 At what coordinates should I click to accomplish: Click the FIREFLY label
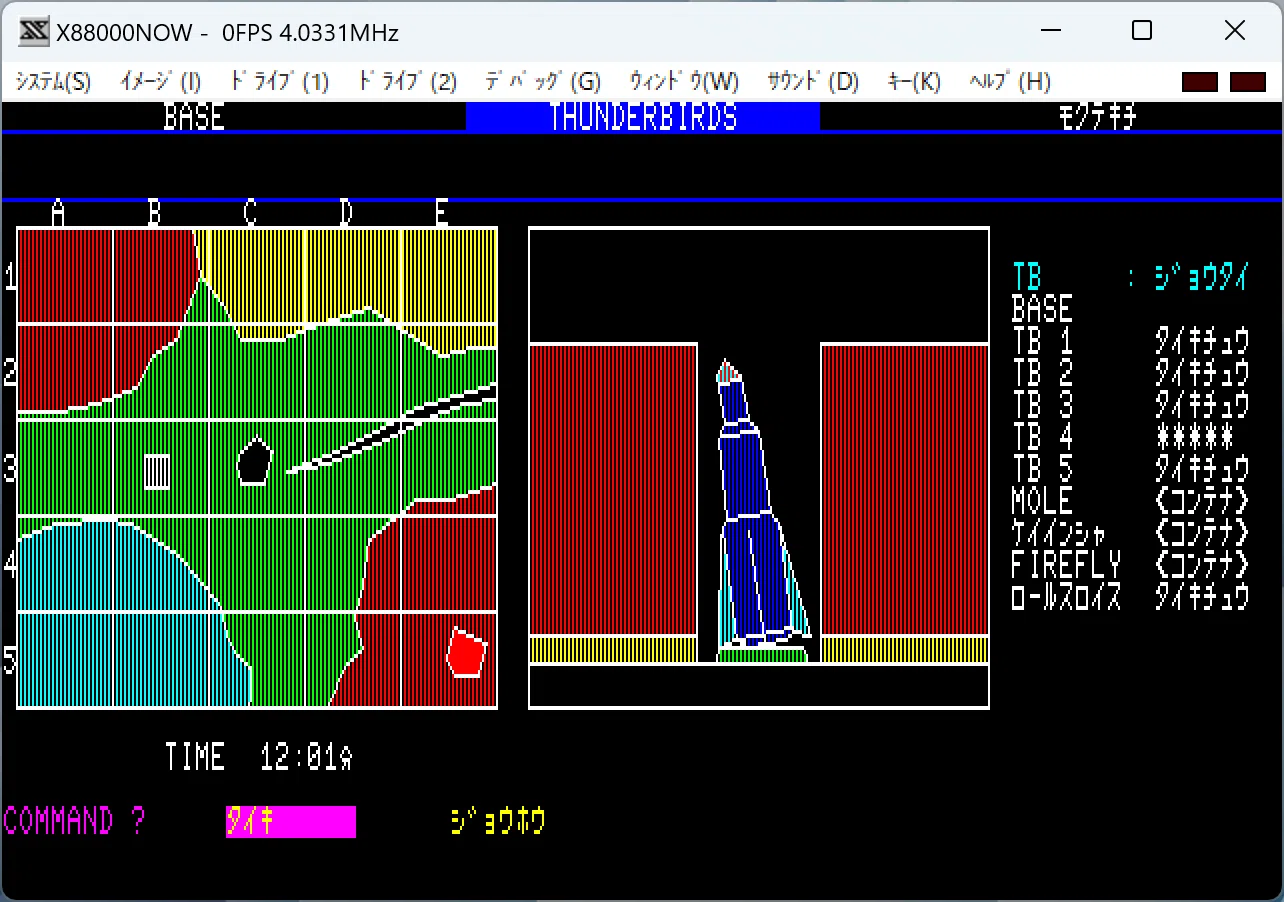[x=1066, y=565]
